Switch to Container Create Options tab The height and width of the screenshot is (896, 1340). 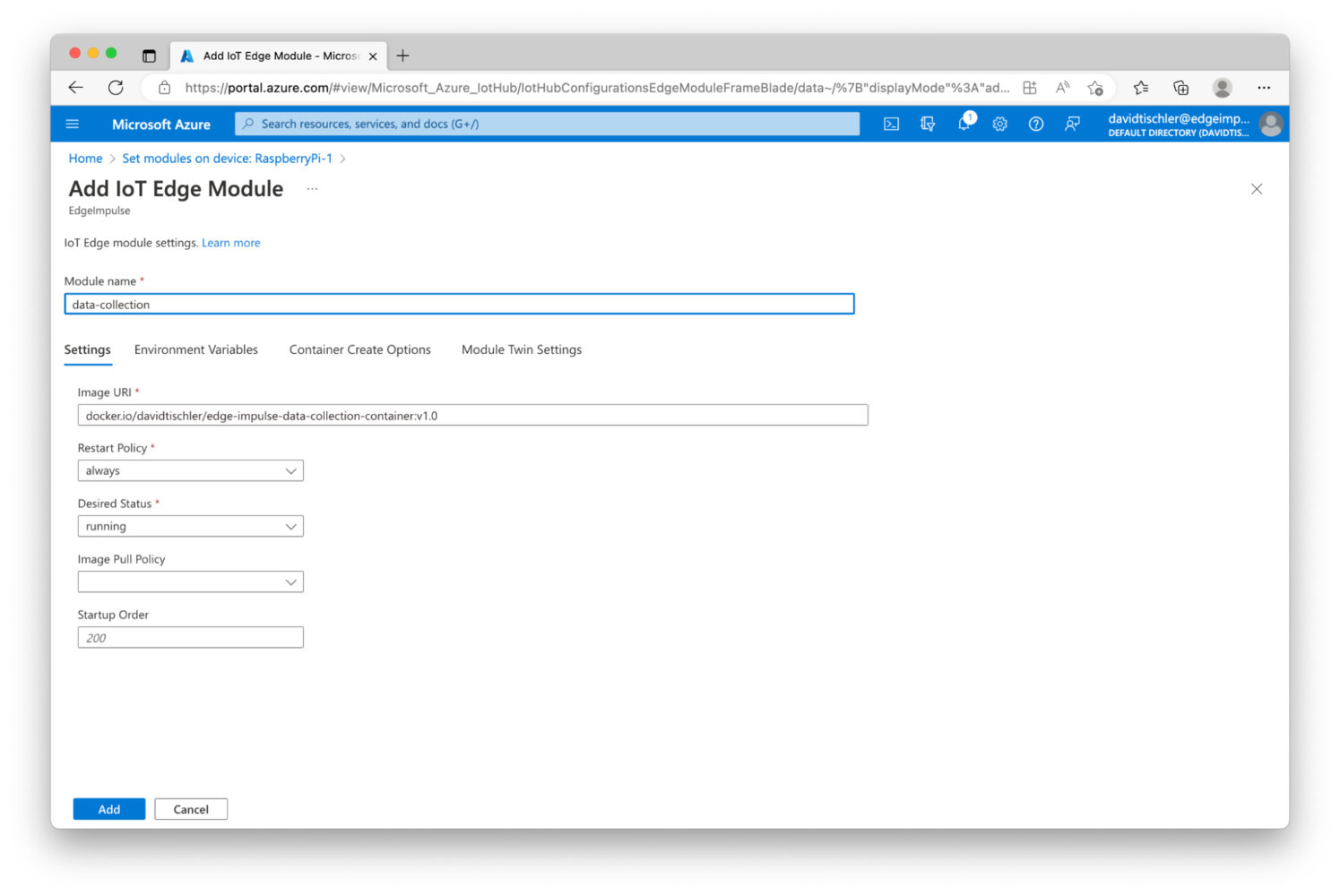pos(359,349)
